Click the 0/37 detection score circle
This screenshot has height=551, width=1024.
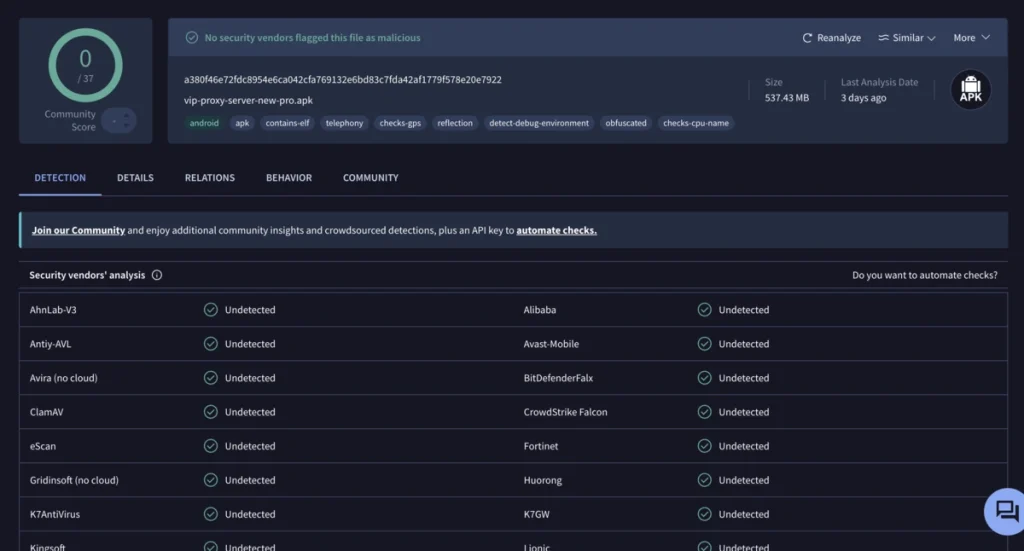coord(86,65)
